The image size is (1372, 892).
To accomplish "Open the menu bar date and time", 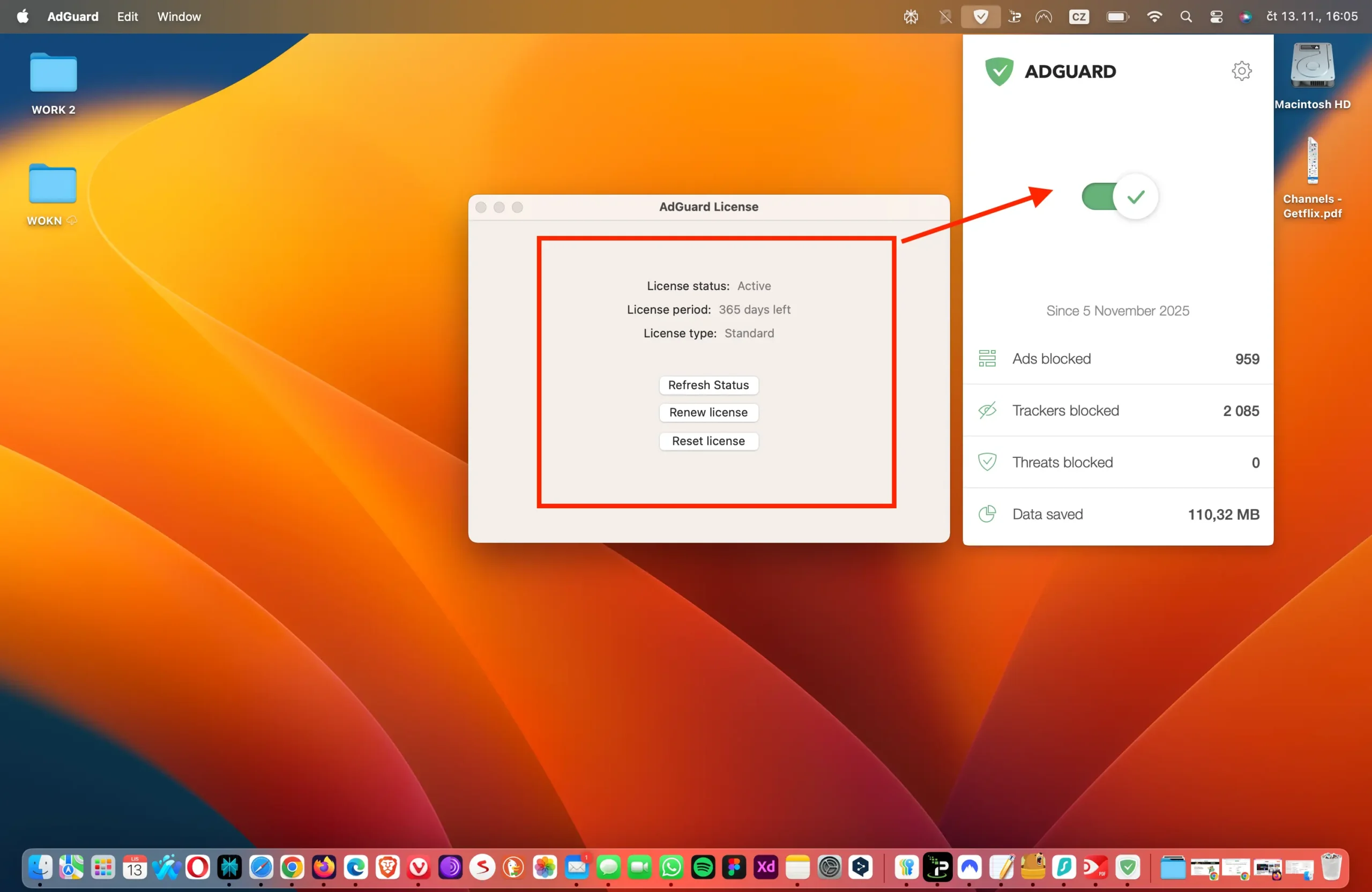I will (x=1311, y=17).
